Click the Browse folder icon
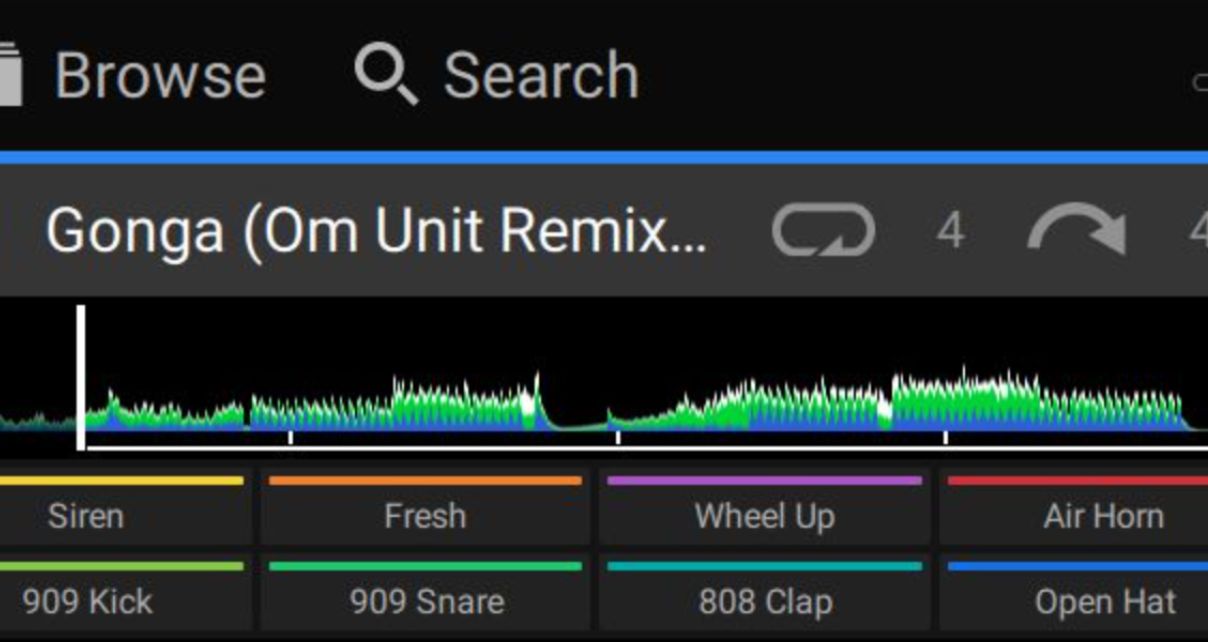 [10, 75]
